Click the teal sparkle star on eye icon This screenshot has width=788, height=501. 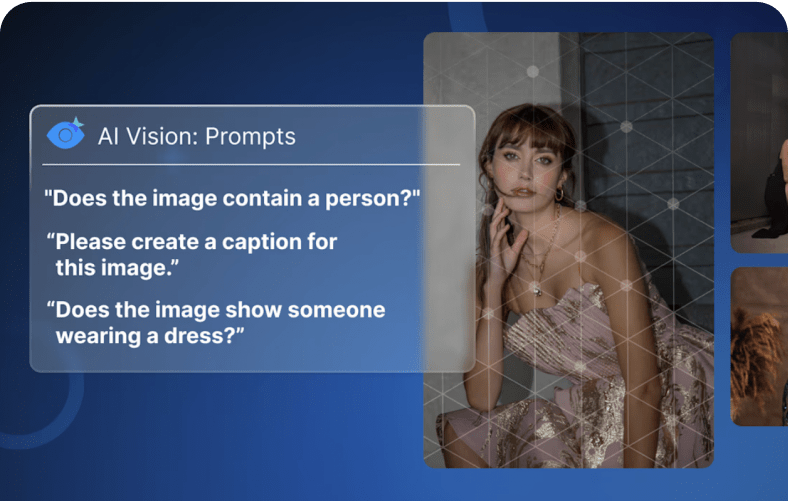pos(77,123)
